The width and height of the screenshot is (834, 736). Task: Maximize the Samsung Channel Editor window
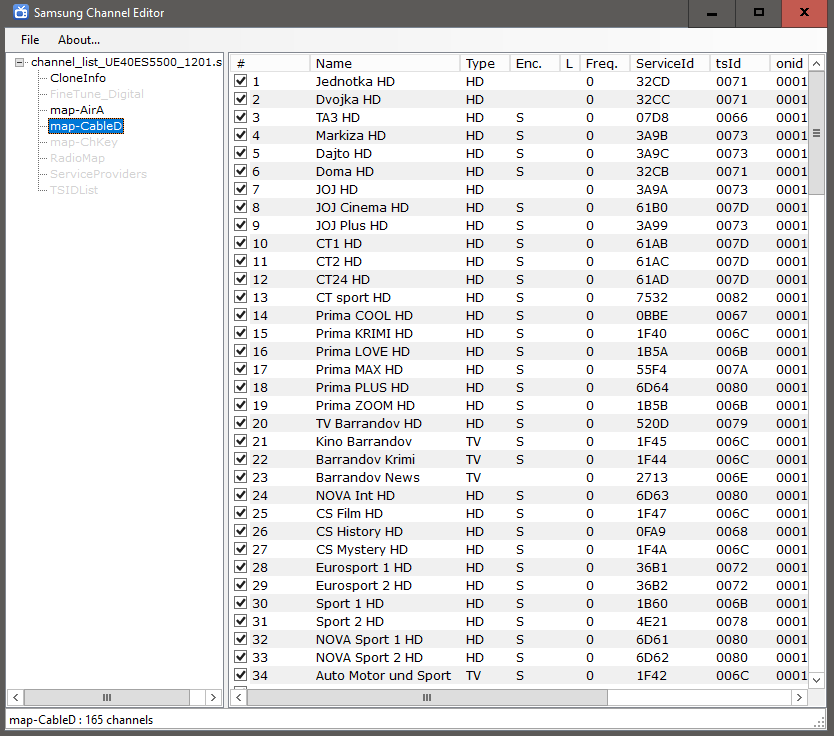click(759, 13)
